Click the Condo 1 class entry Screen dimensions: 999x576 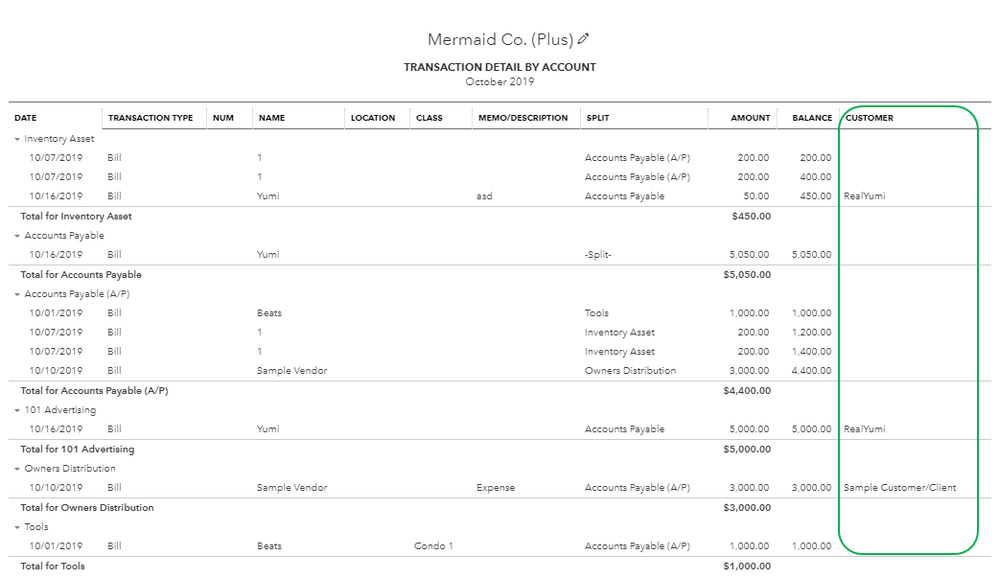[433, 546]
